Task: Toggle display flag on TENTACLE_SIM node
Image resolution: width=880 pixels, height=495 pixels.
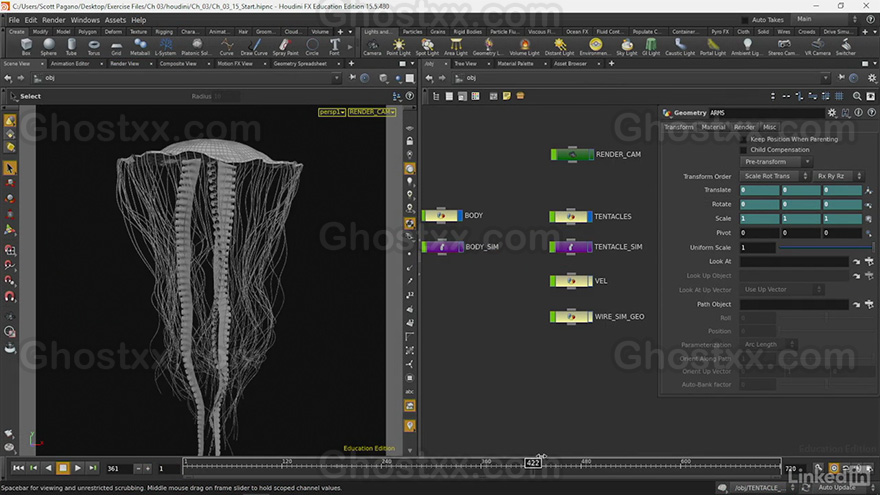Action: pyautogui.click(x=590, y=247)
